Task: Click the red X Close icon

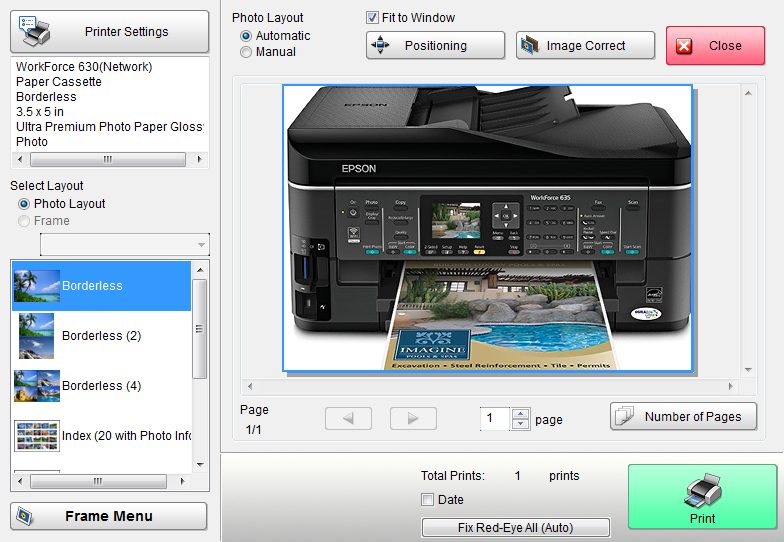Action: 684,46
